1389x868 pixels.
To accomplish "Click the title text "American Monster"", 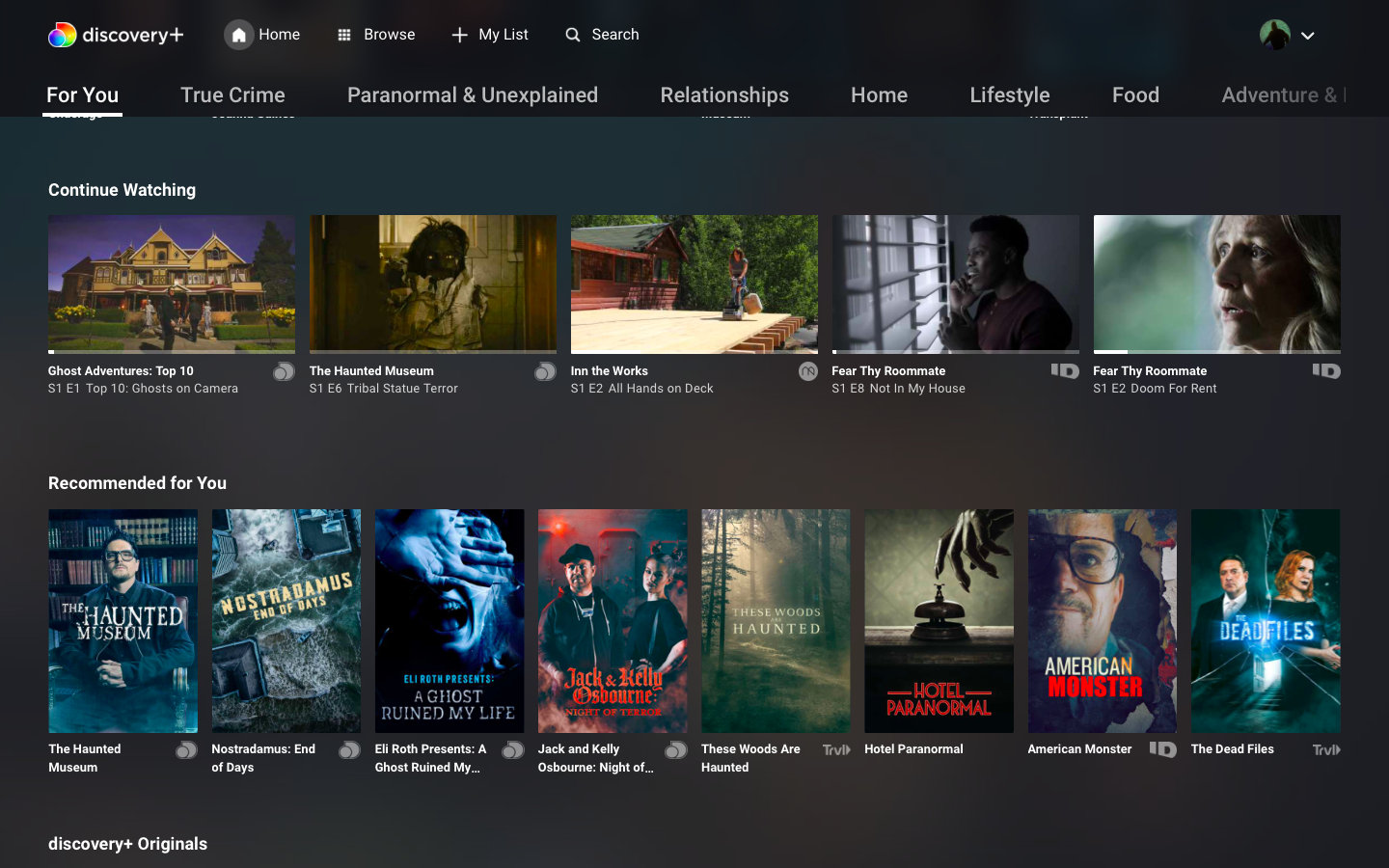I will [x=1079, y=749].
